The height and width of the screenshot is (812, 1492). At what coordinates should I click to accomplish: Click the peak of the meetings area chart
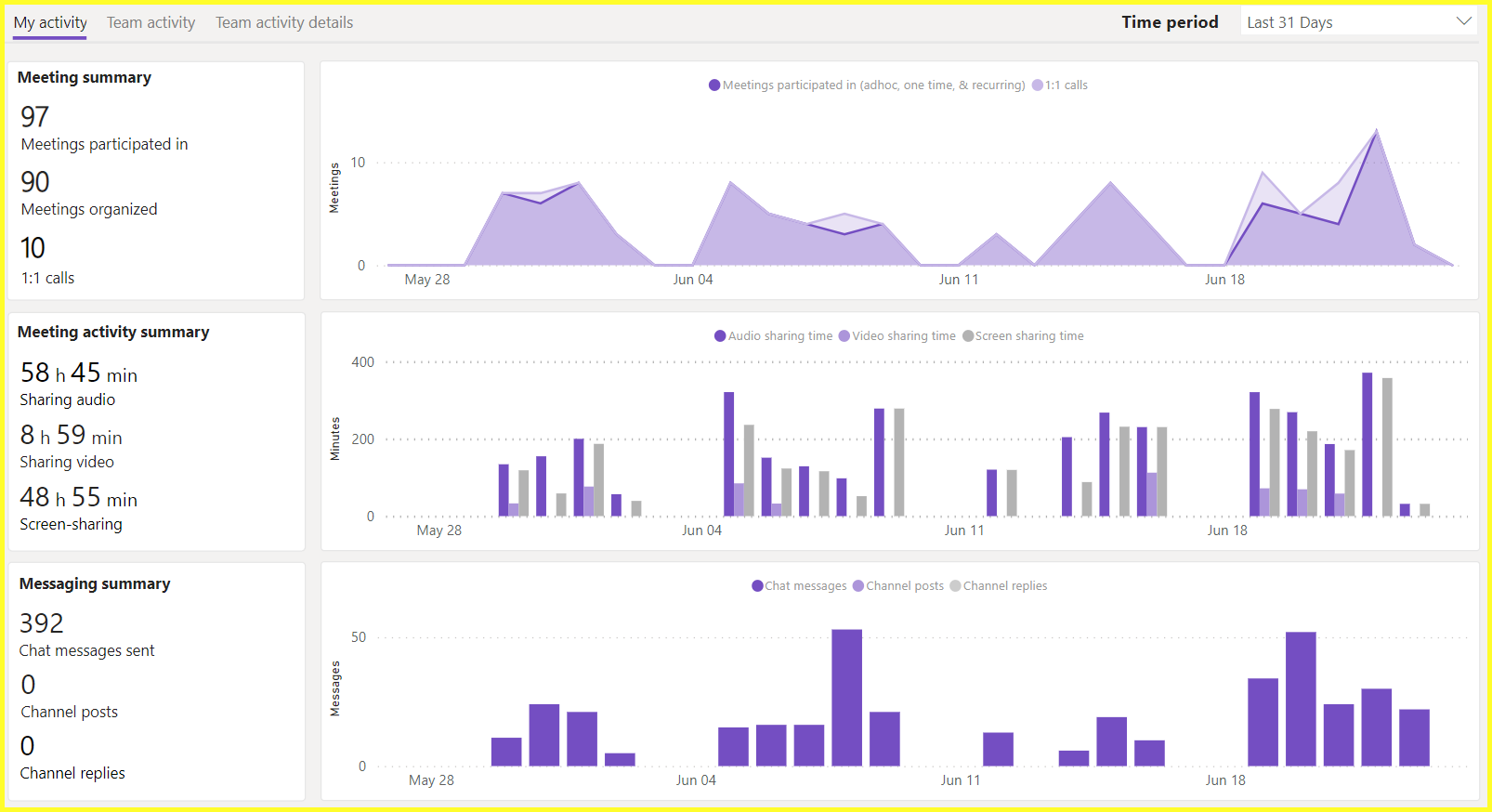point(1376,132)
